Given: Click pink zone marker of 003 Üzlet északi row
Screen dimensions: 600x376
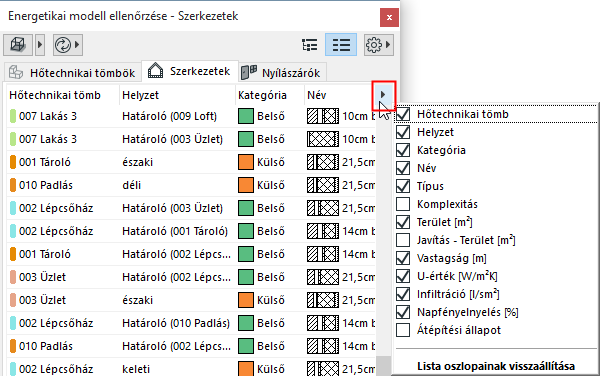Looking at the screenshot, I should pos(13,300).
